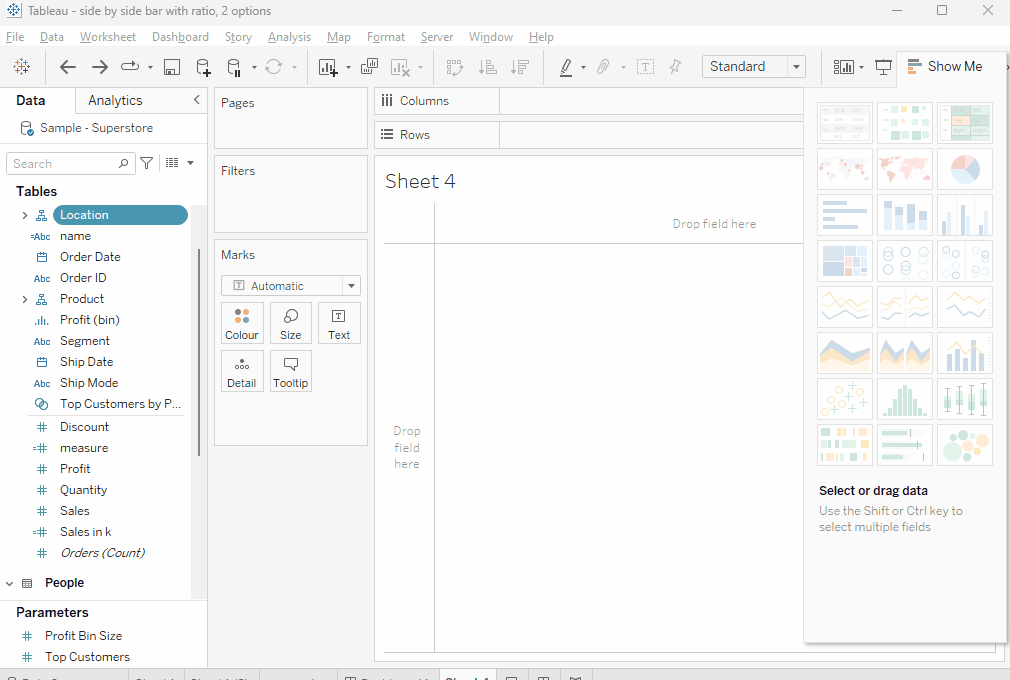1010x680 pixels.
Task: Click the Undo back arrow
Action: [68, 67]
